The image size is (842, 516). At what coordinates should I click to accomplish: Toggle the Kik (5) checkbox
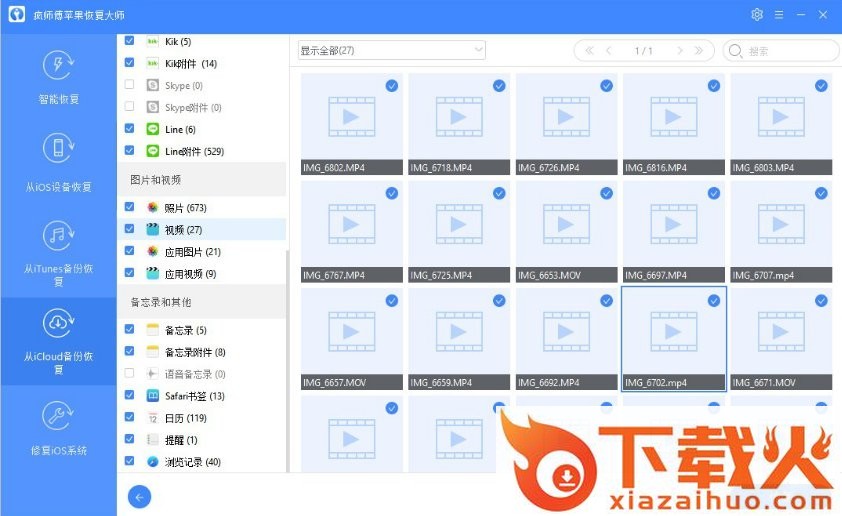tap(129, 41)
